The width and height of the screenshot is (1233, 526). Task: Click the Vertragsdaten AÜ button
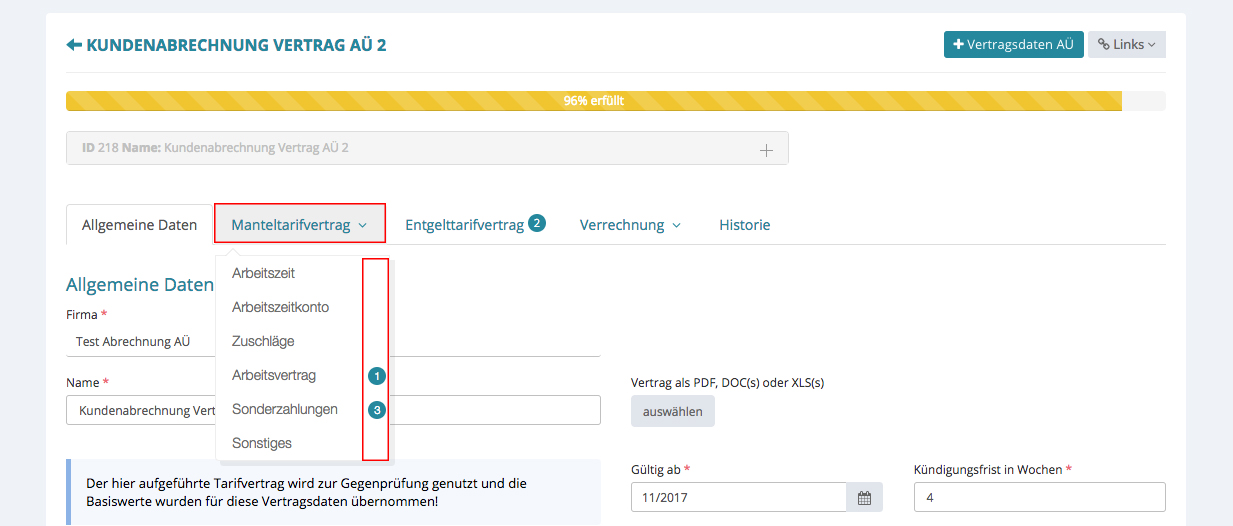1013,45
